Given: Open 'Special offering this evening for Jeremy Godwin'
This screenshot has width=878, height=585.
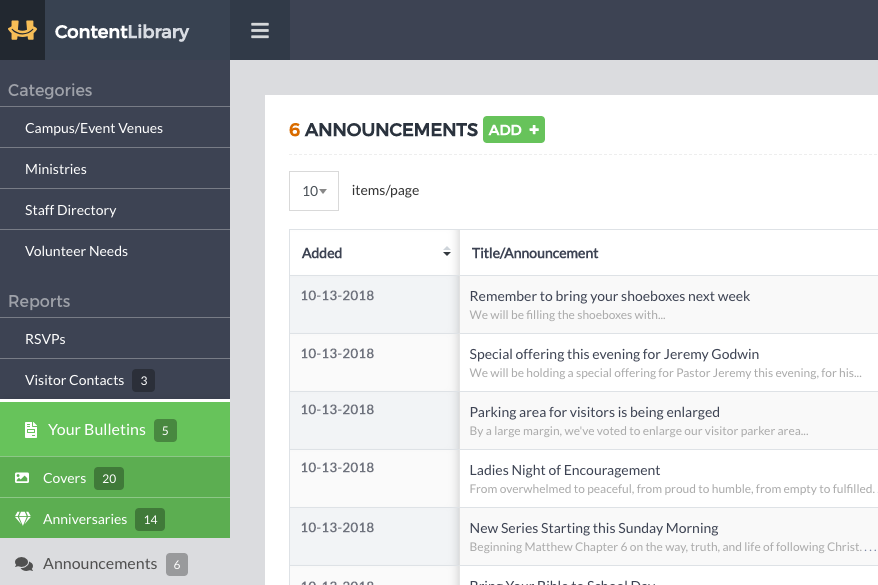Looking at the screenshot, I should pos(614,354).
